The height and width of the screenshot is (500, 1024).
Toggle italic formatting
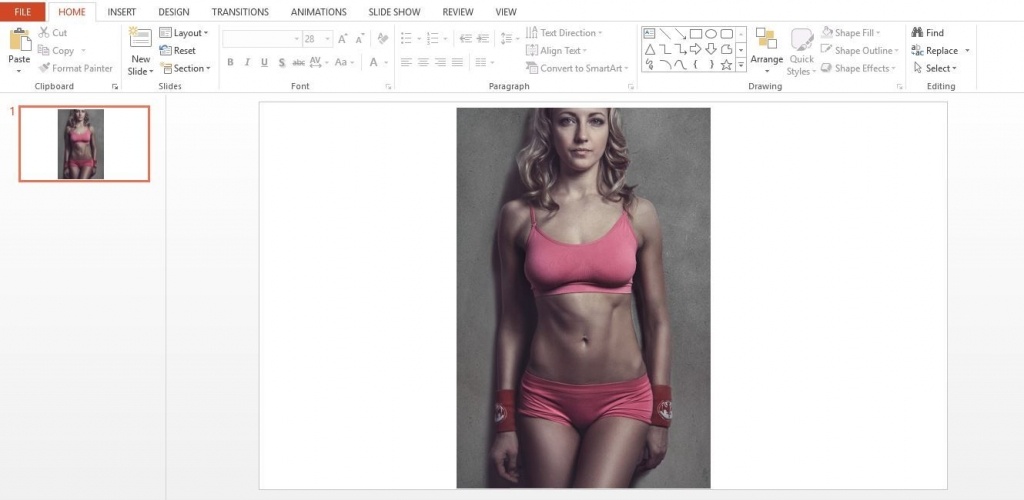coord(248,63)
